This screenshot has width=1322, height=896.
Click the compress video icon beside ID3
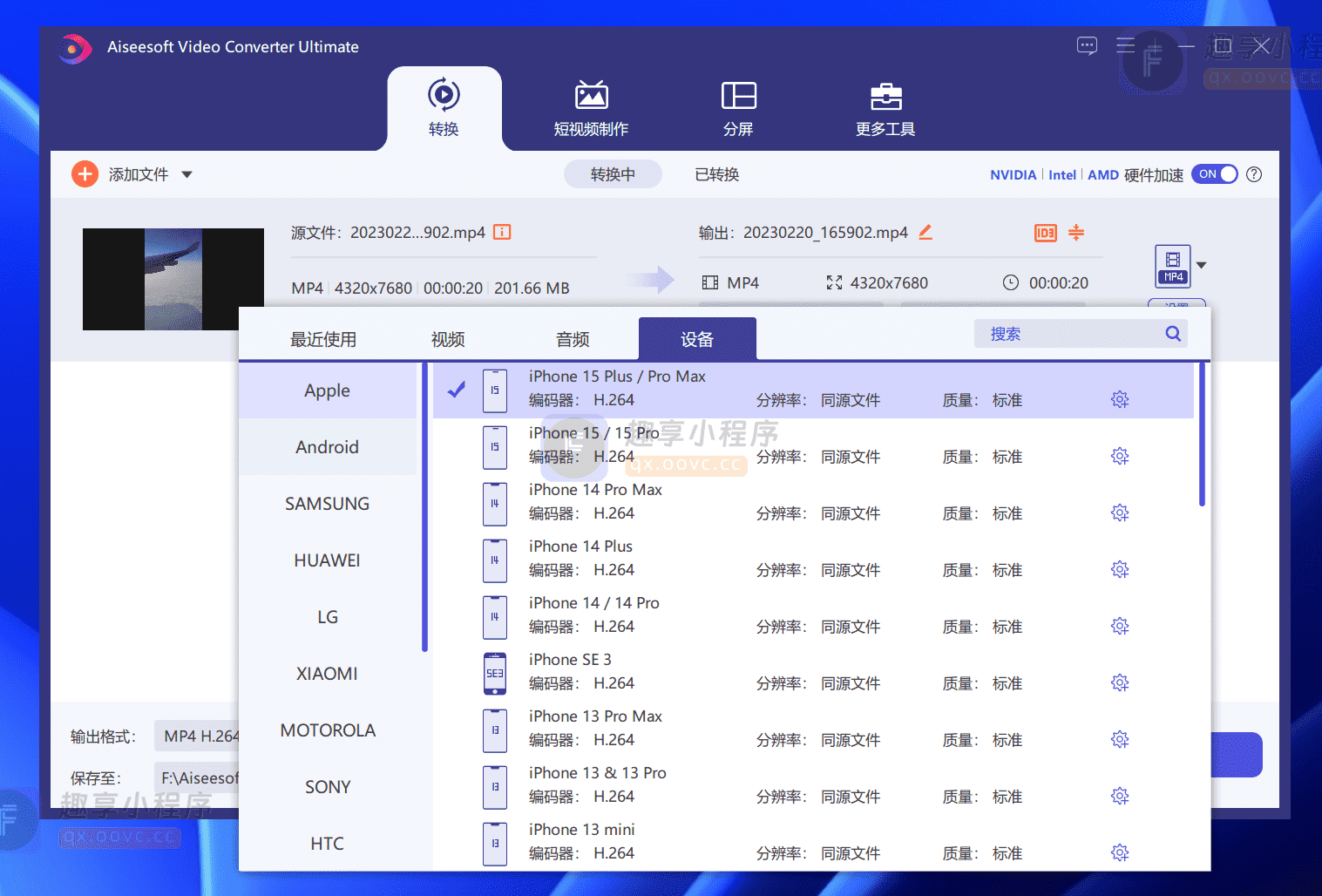[1076, 232]
